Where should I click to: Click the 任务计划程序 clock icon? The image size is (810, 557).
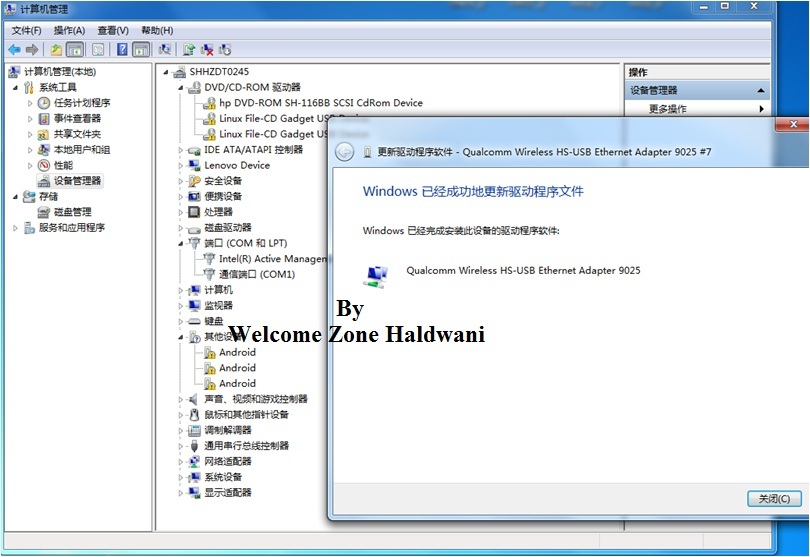44,103
